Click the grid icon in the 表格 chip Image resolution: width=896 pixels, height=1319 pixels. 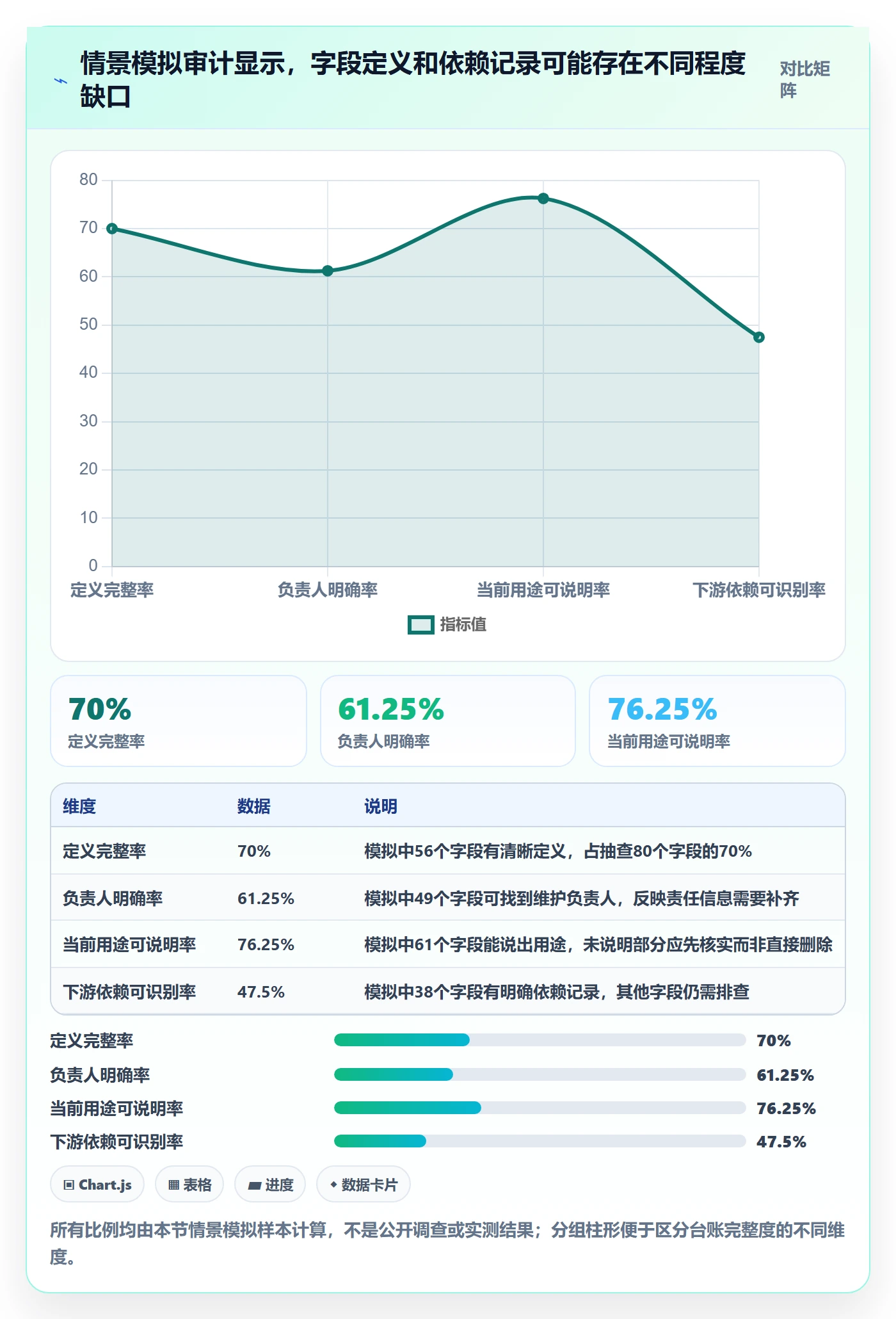[173, 1185]
